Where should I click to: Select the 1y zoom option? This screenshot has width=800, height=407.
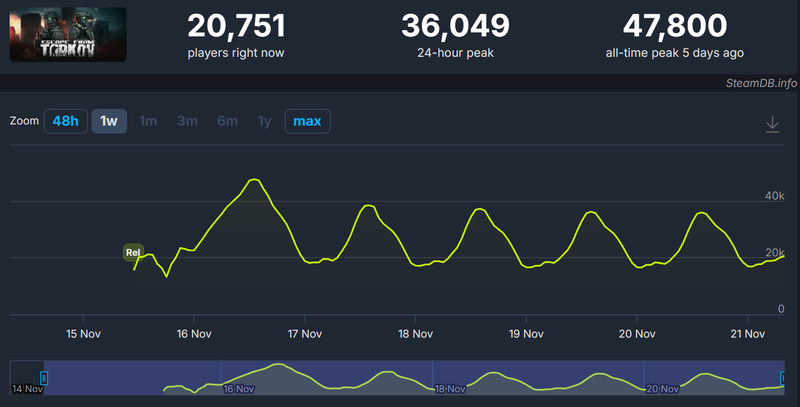(x=264, y=121)
